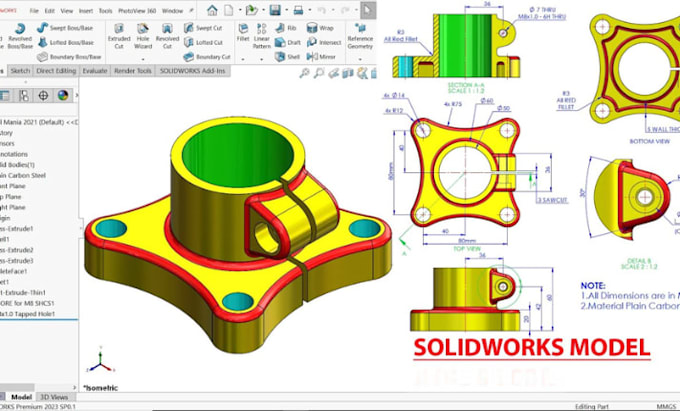Open the DimXpertManager crosshair tab

point(43,95)
